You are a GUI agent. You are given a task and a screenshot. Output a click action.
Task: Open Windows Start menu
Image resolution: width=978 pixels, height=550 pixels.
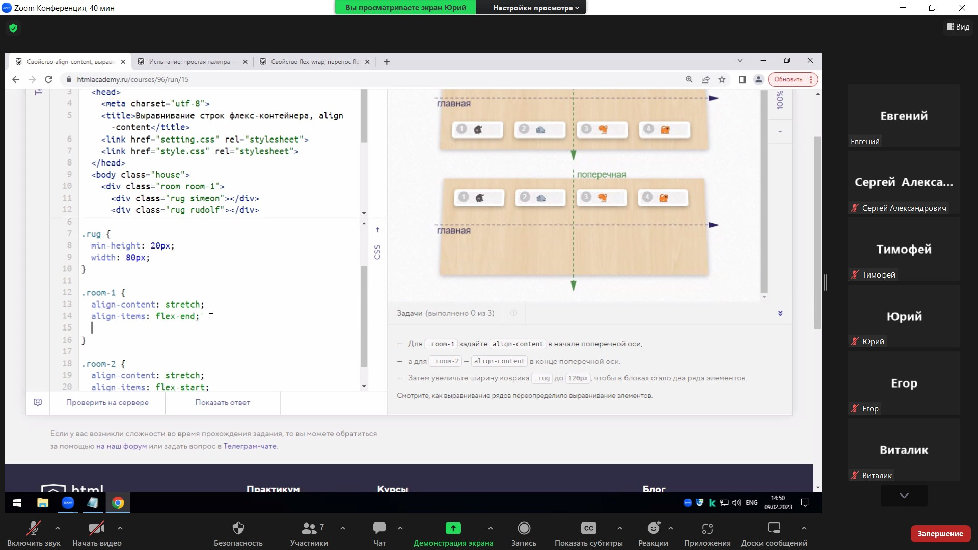point(17,503)
